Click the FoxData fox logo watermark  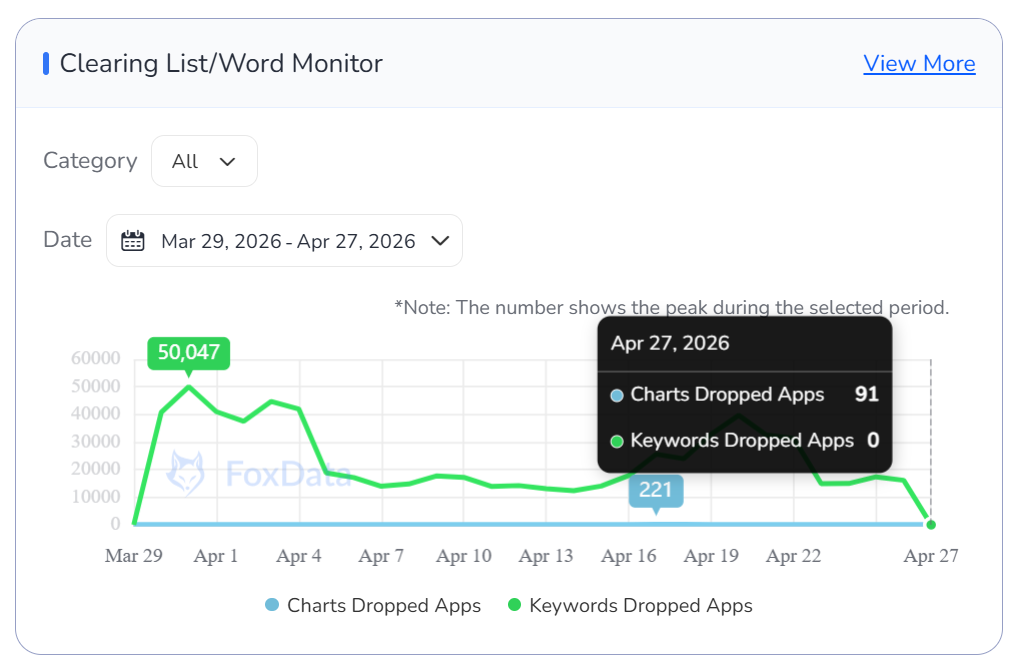coord(186,473)
